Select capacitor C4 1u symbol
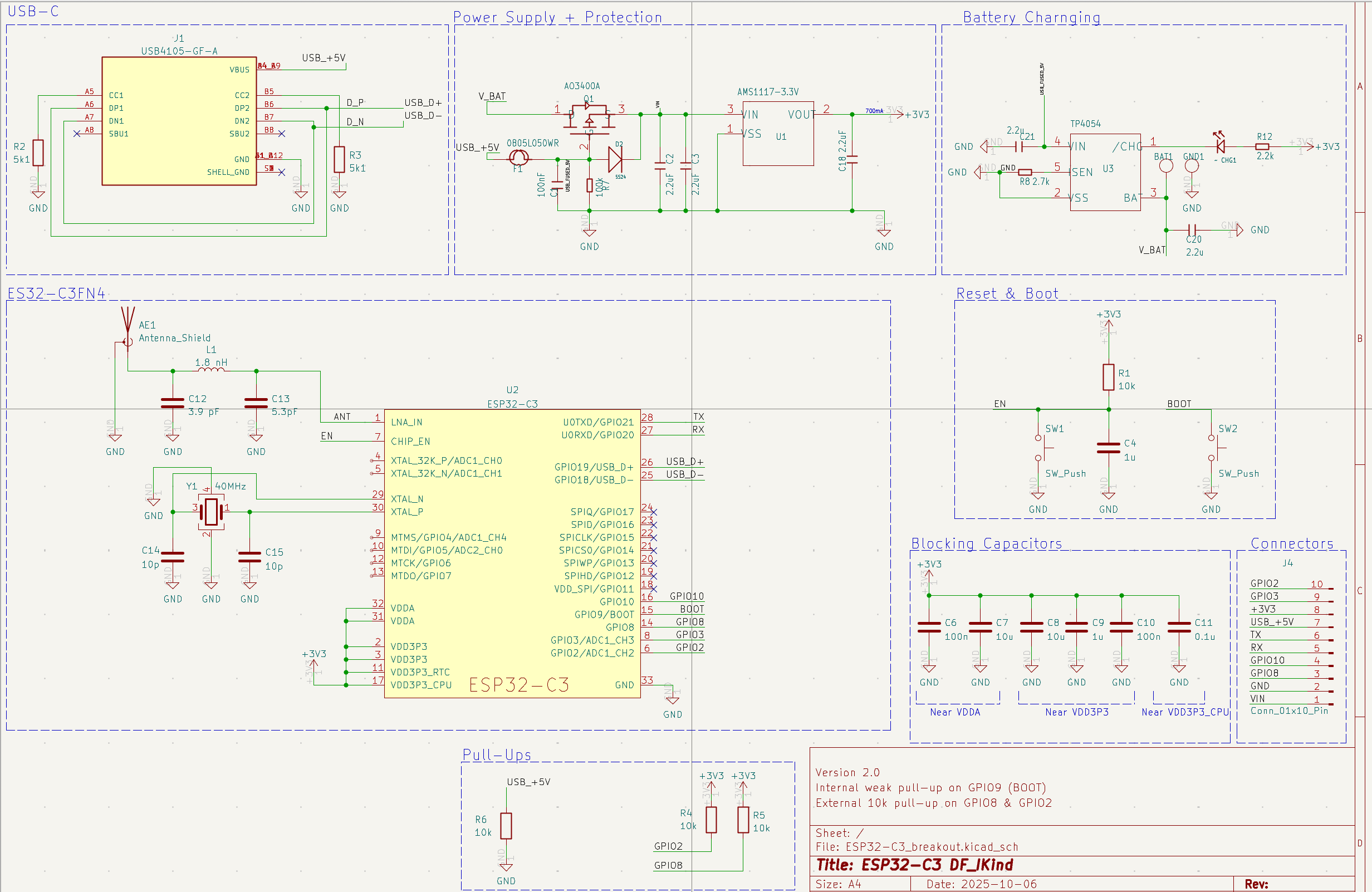The width and height of the screenshot is (1372, 892). coord(1108,448)
